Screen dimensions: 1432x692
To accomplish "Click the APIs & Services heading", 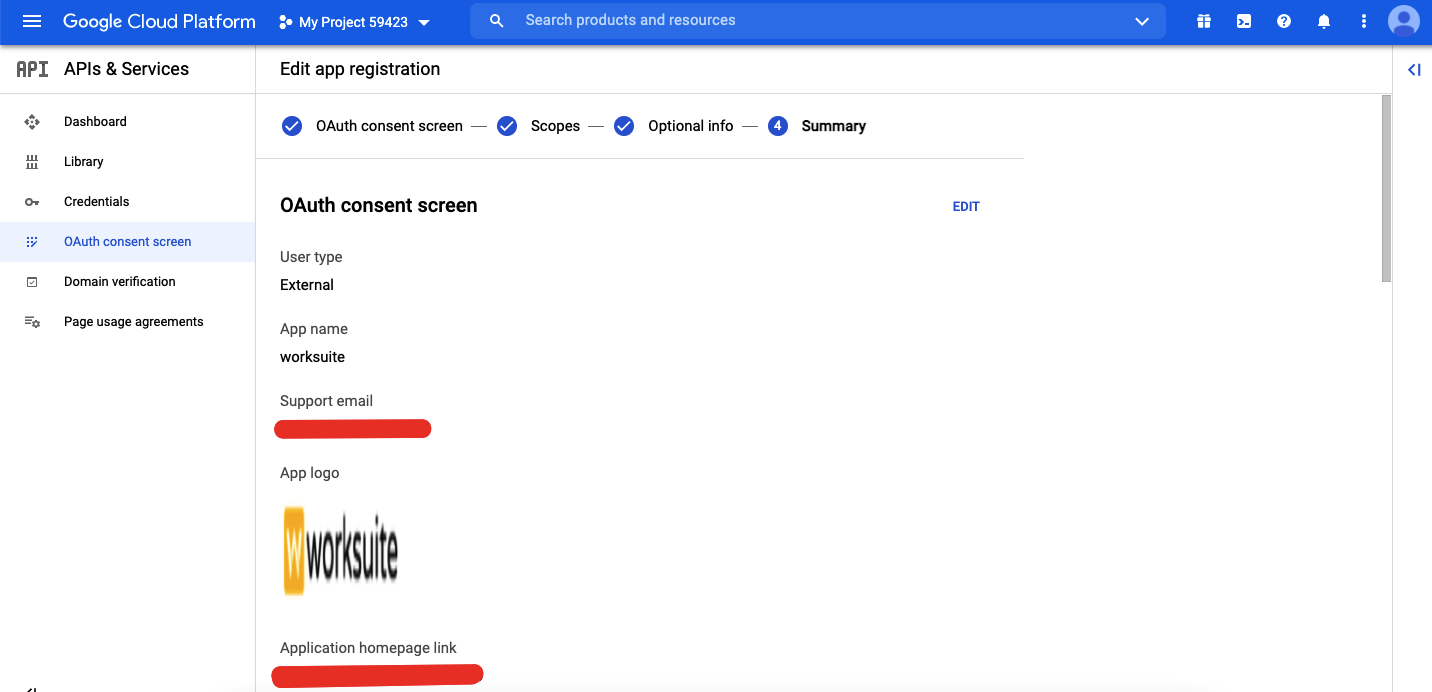I will click(x=126, y=69).
